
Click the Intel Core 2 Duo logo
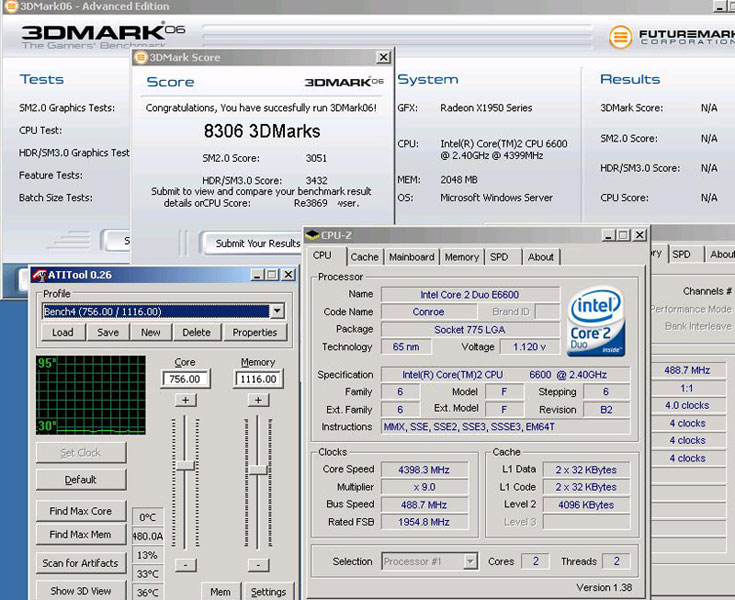click(x=596, y=322)
